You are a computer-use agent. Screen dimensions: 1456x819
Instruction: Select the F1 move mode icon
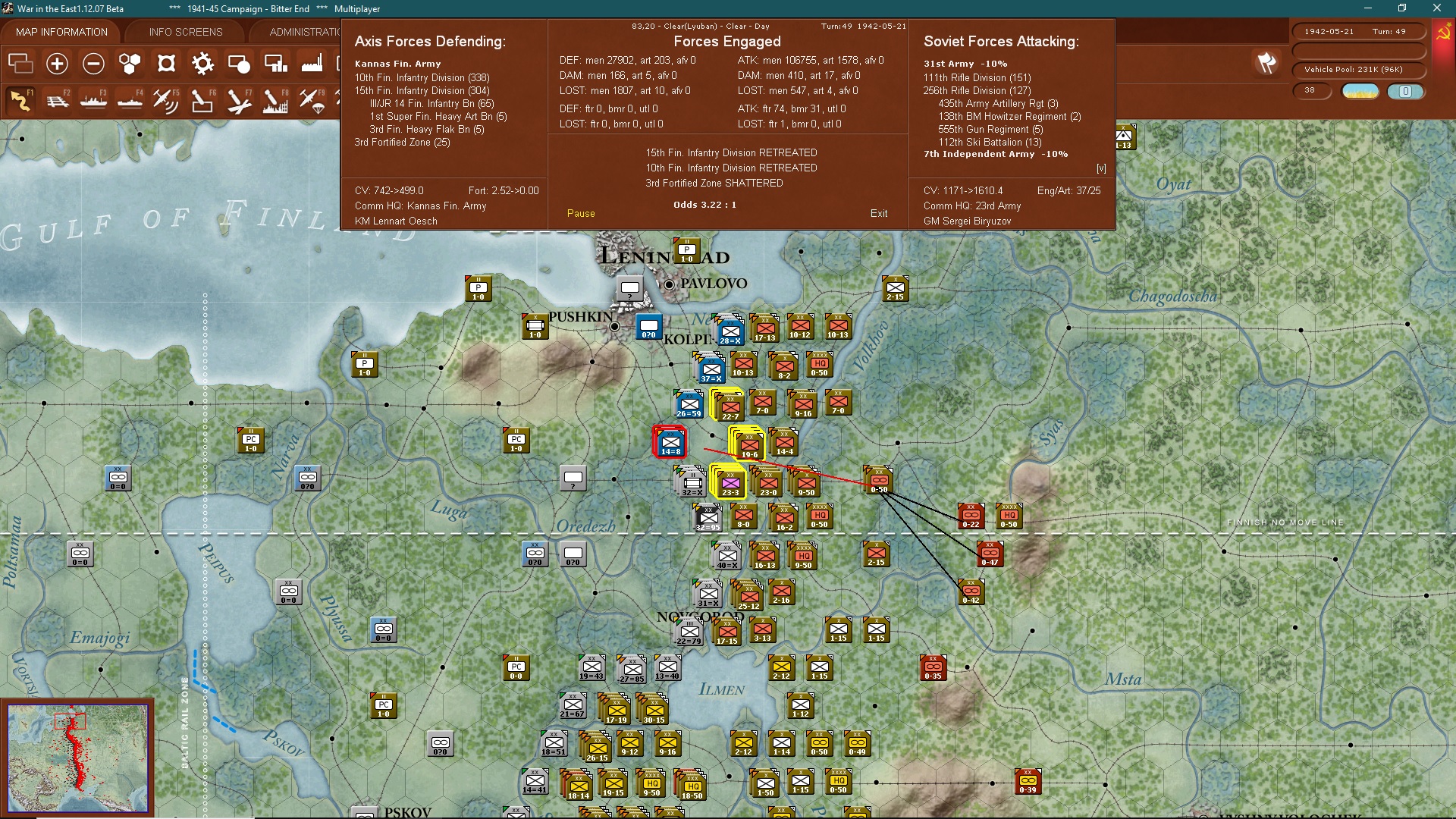20,100
